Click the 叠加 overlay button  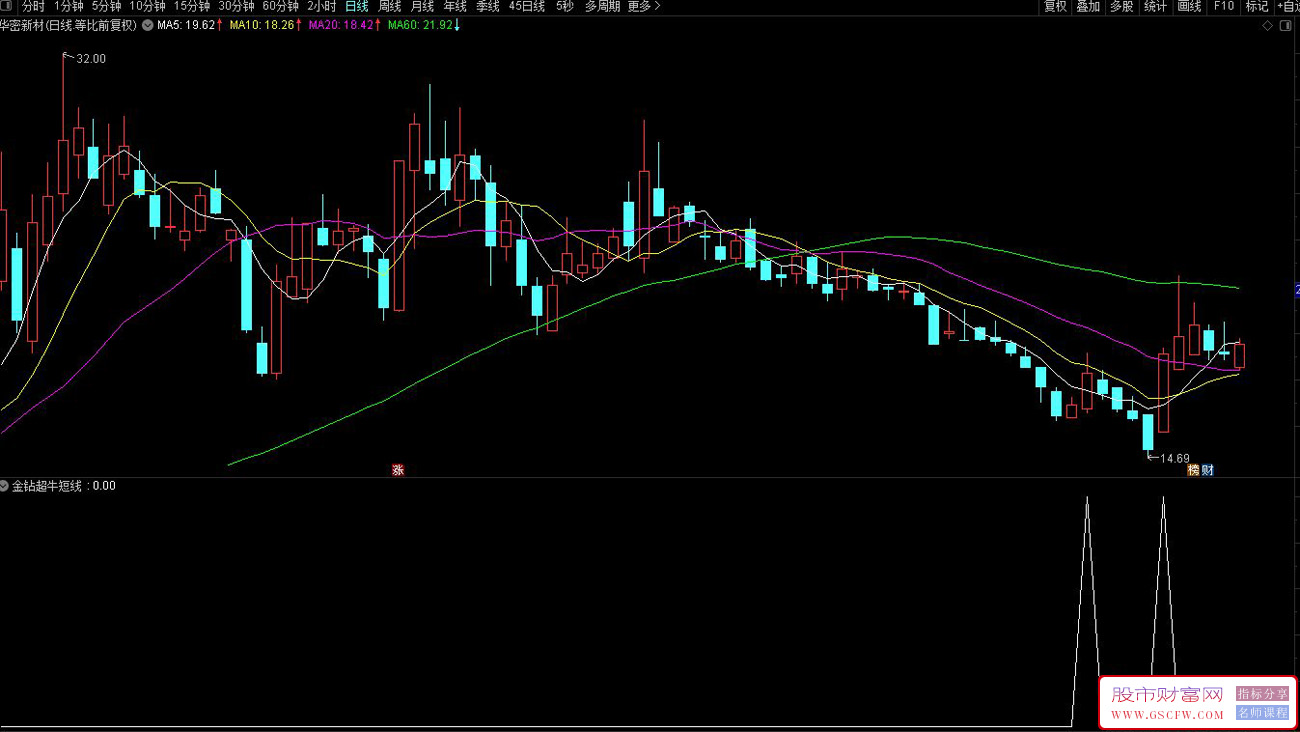pos(1088,6)
